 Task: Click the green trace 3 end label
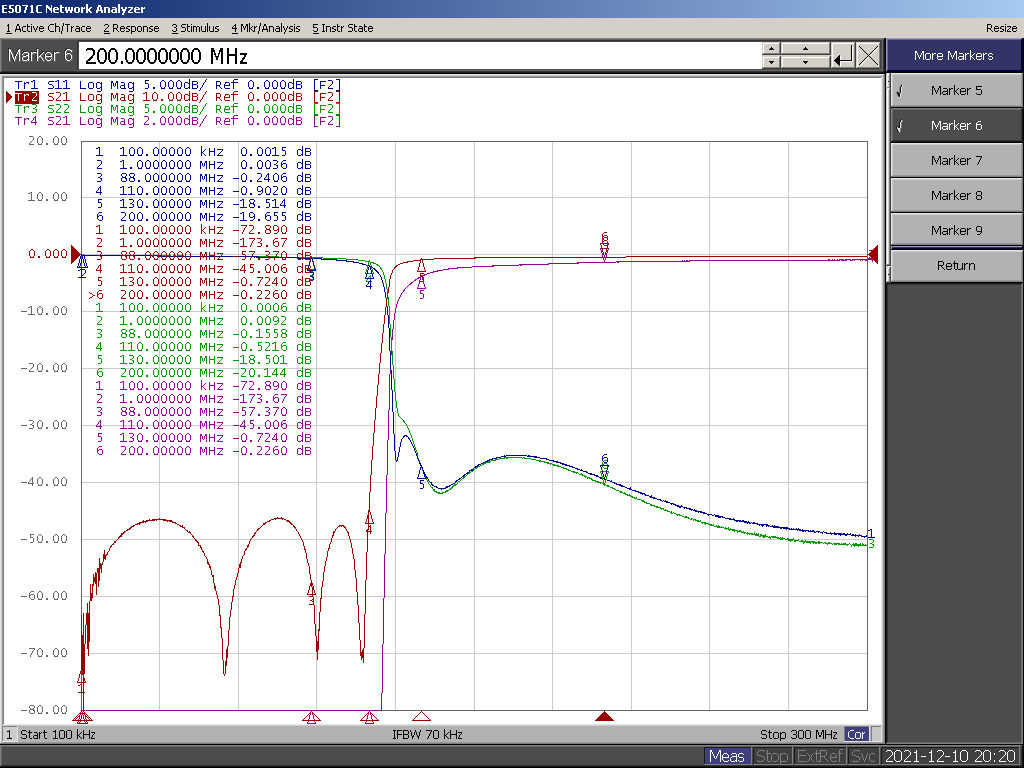(x=872, y=544)
